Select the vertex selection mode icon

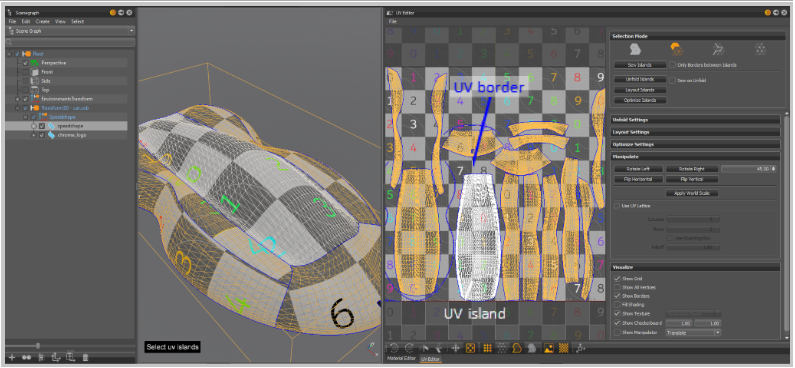(x=760, y=49)
